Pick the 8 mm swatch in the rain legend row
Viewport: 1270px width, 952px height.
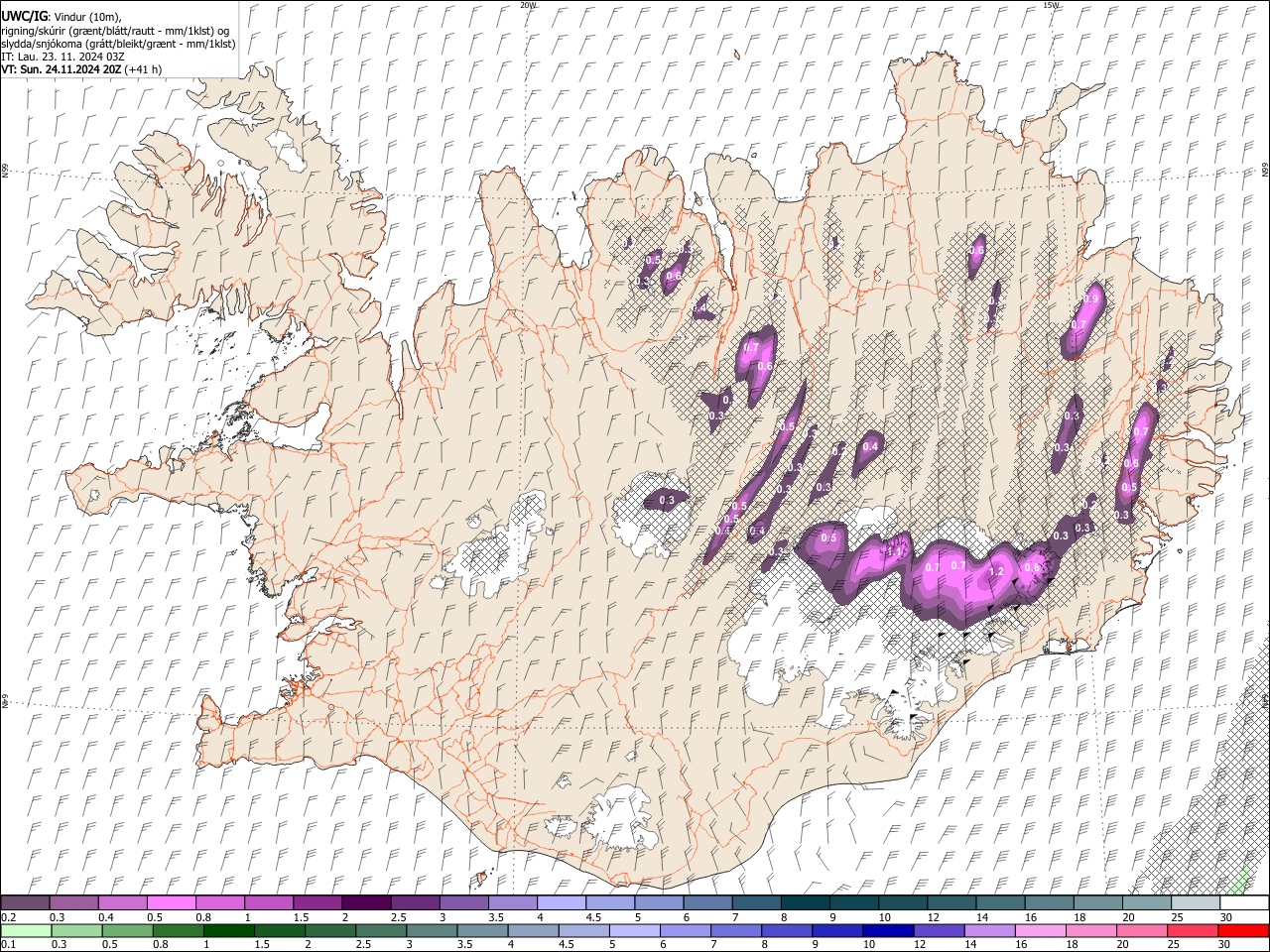[x=787, y=930]
